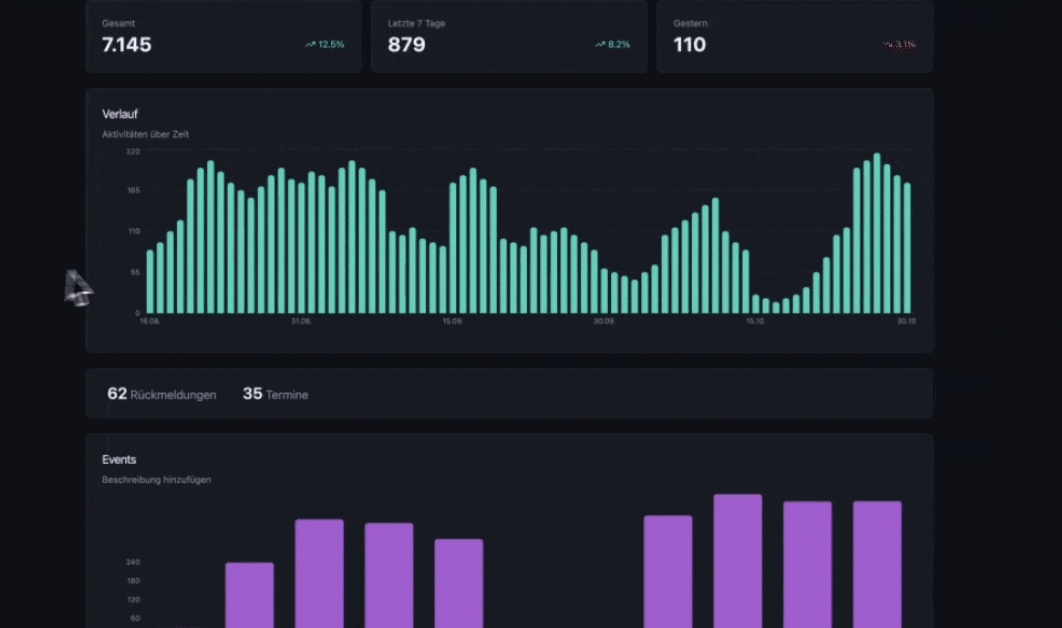
Task: Click the Gestern card label
Action: [x=690, y=23]
